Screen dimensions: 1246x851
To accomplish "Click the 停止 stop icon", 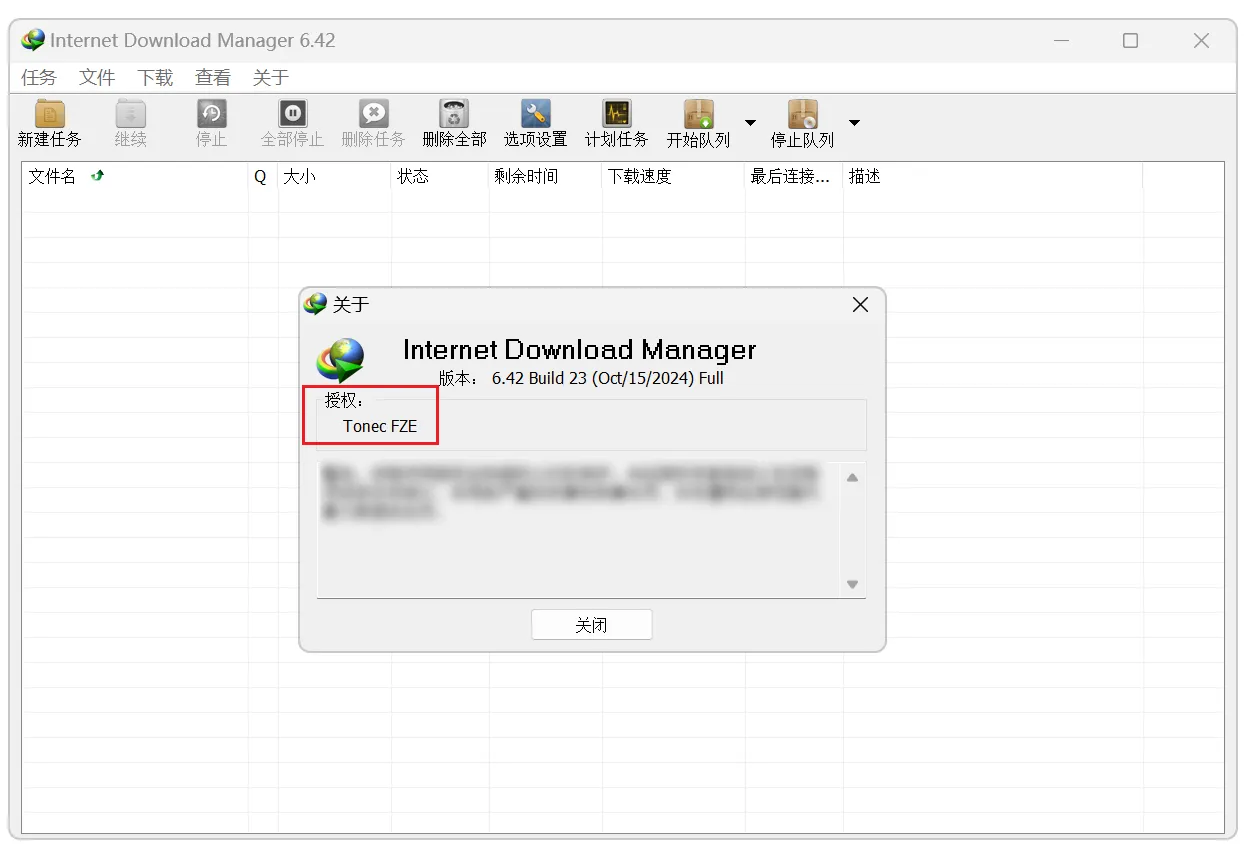I will pyautogui.click(x=211, y=113).
